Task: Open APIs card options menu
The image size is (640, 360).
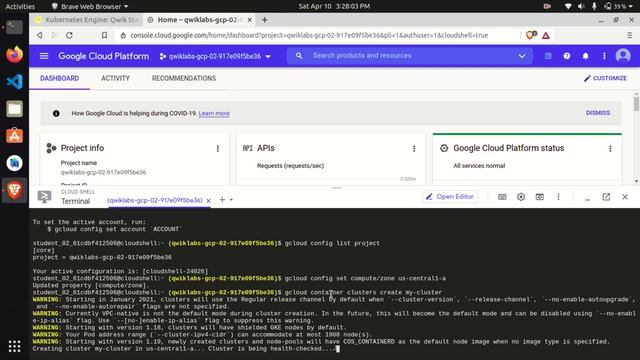Action: tap(414, 149)
